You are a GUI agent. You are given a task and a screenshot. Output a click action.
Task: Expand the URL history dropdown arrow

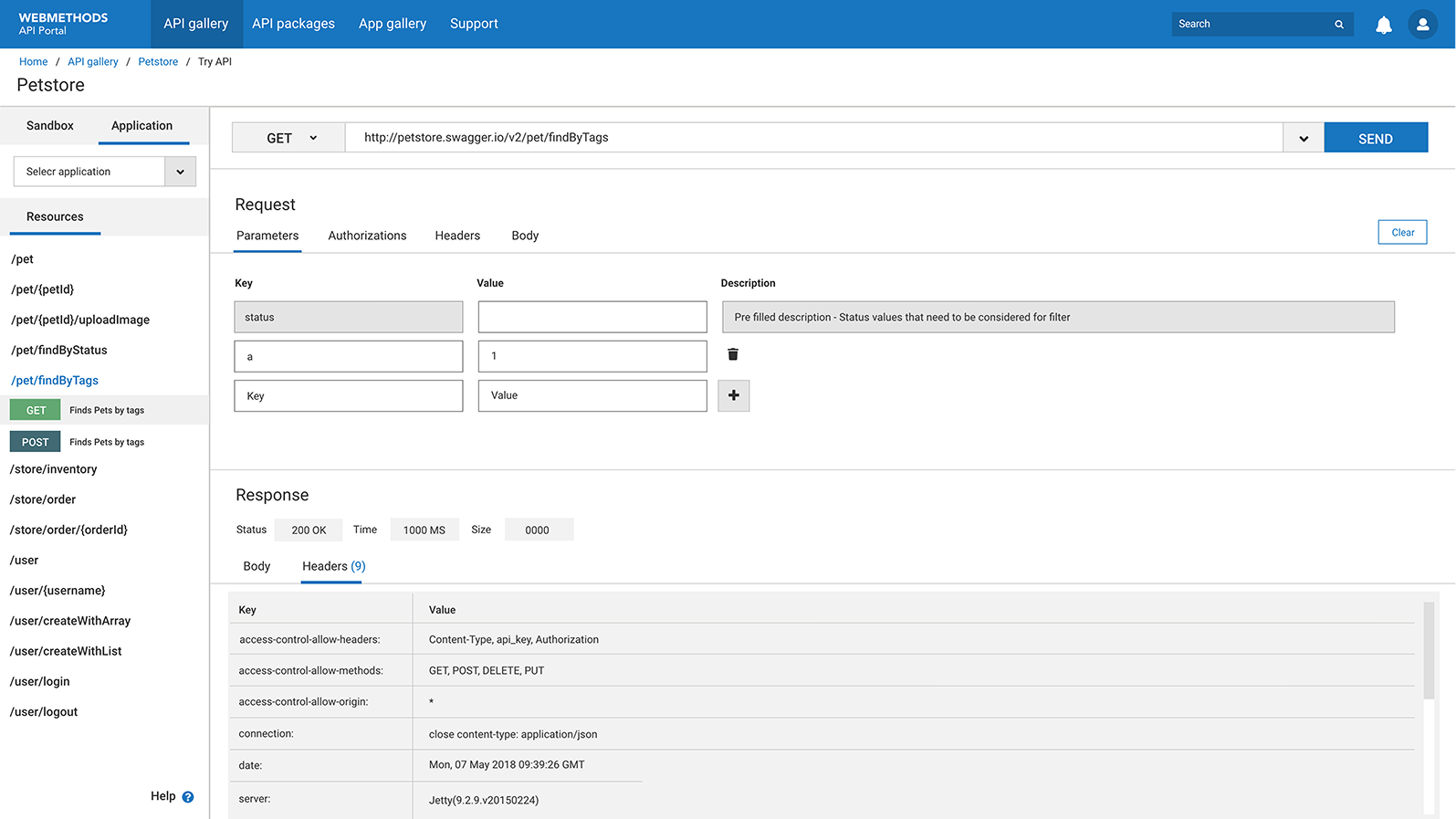tap(1304, 139)
